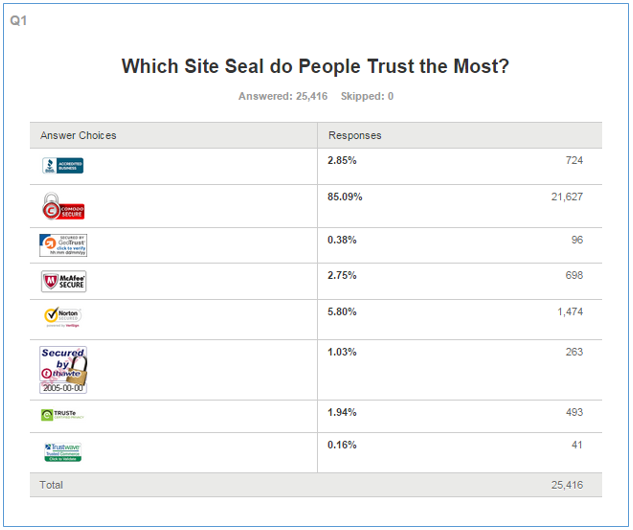
Task: Select the 85.09% response percentage
Action: pyautogui.click(x=345, y=197)
